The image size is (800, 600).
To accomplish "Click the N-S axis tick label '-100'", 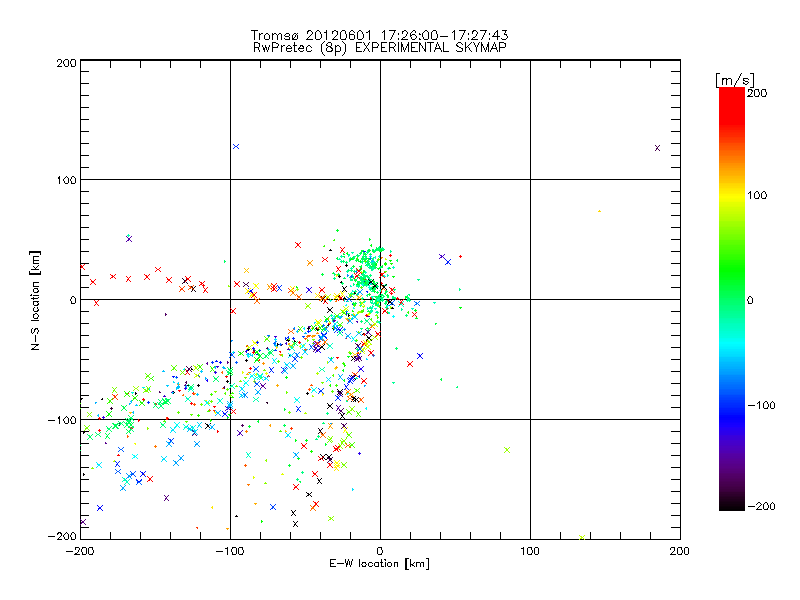I will [x=62, y=420].
